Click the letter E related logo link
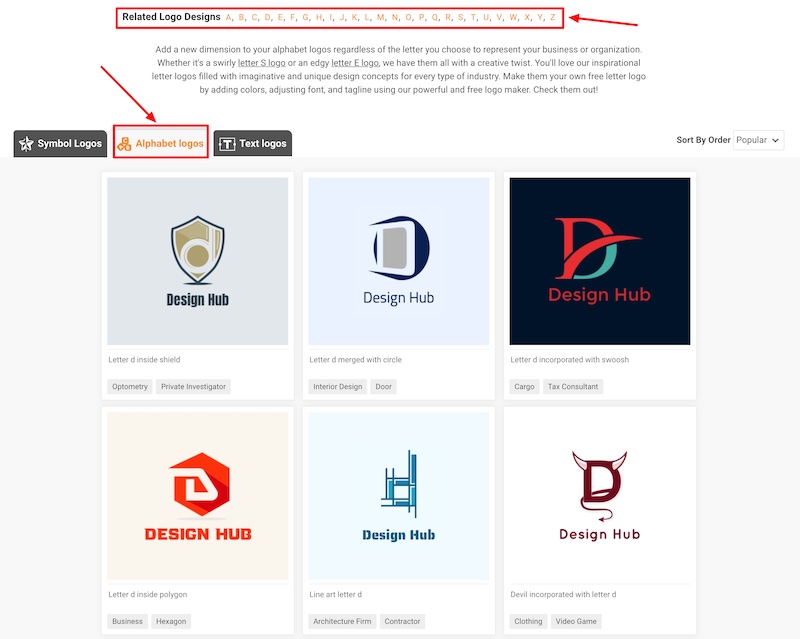This screenshot has width=800, height=639. (280, 17)
